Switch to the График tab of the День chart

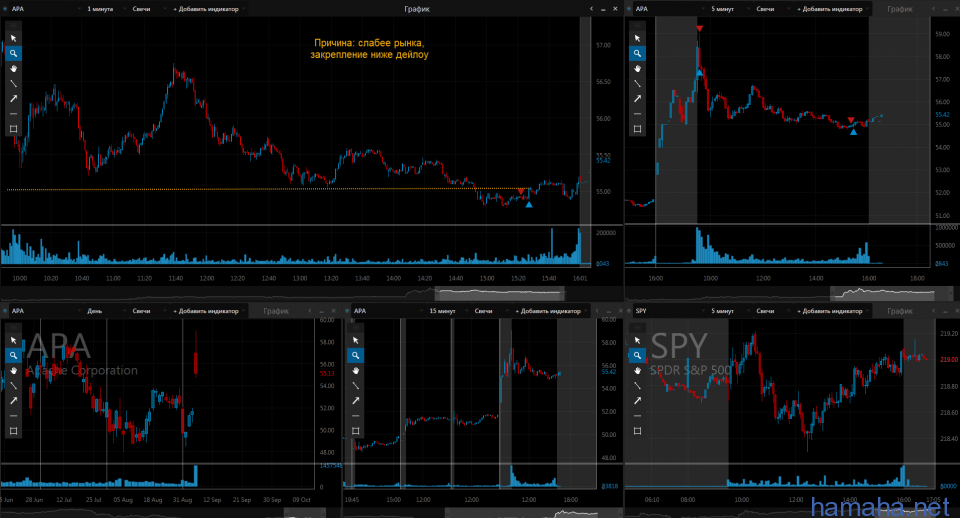276,310
